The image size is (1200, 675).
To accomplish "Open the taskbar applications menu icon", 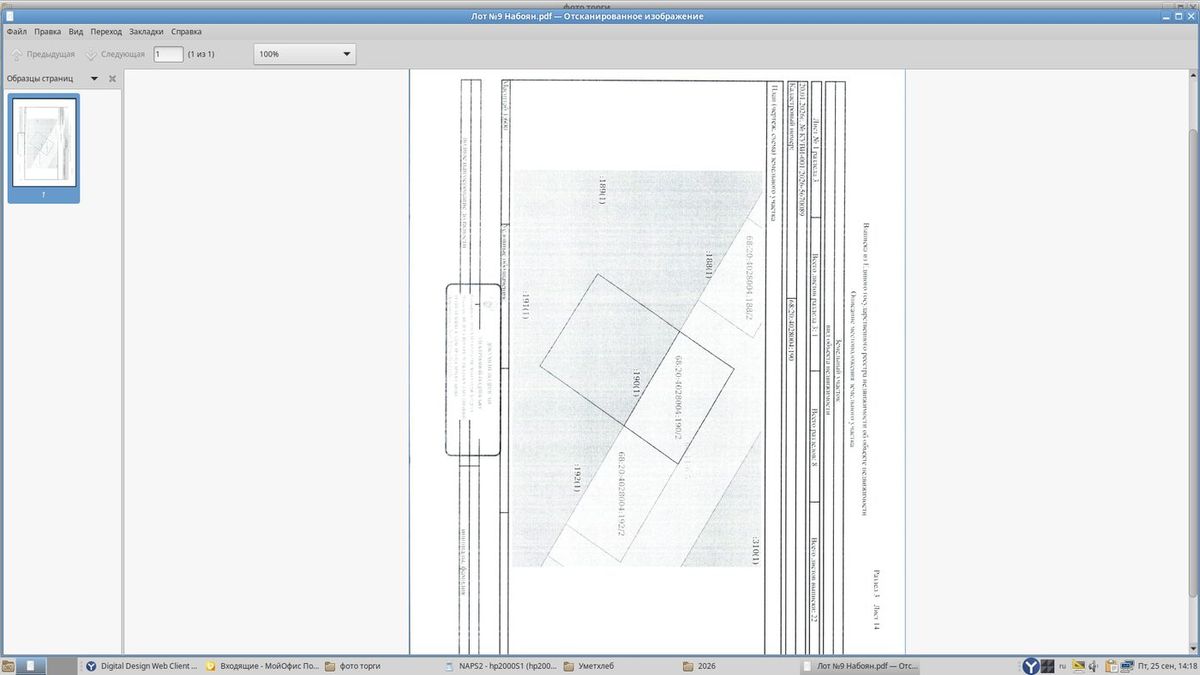I will pyautogui.click(x=8, y=666).
